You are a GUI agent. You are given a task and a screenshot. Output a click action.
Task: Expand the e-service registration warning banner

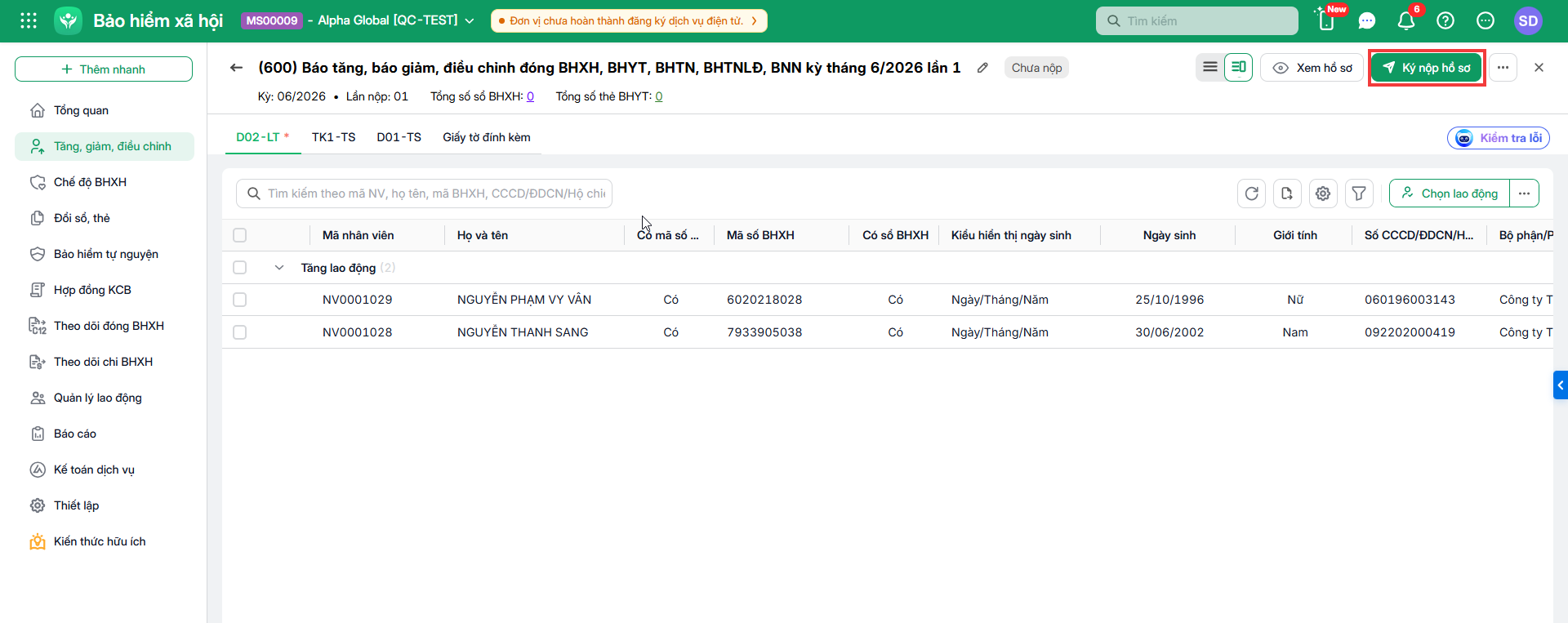(629, 20)
